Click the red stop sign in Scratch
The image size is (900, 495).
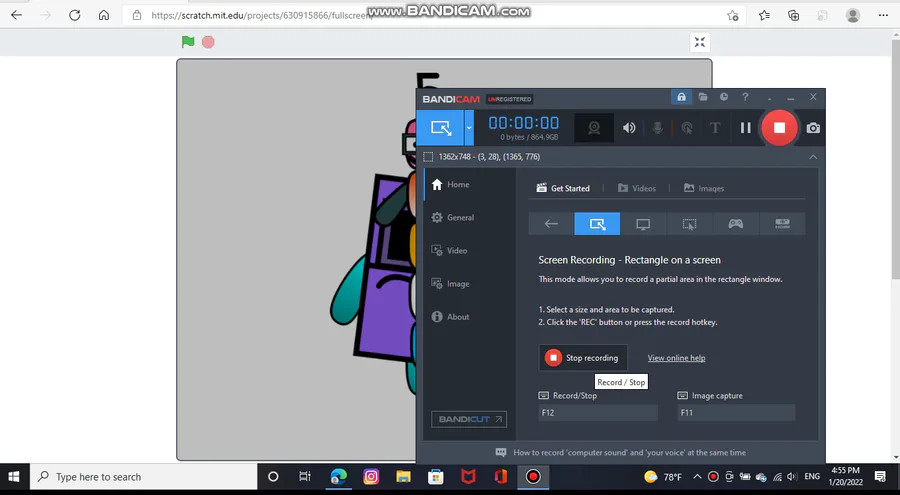(208, 42)
